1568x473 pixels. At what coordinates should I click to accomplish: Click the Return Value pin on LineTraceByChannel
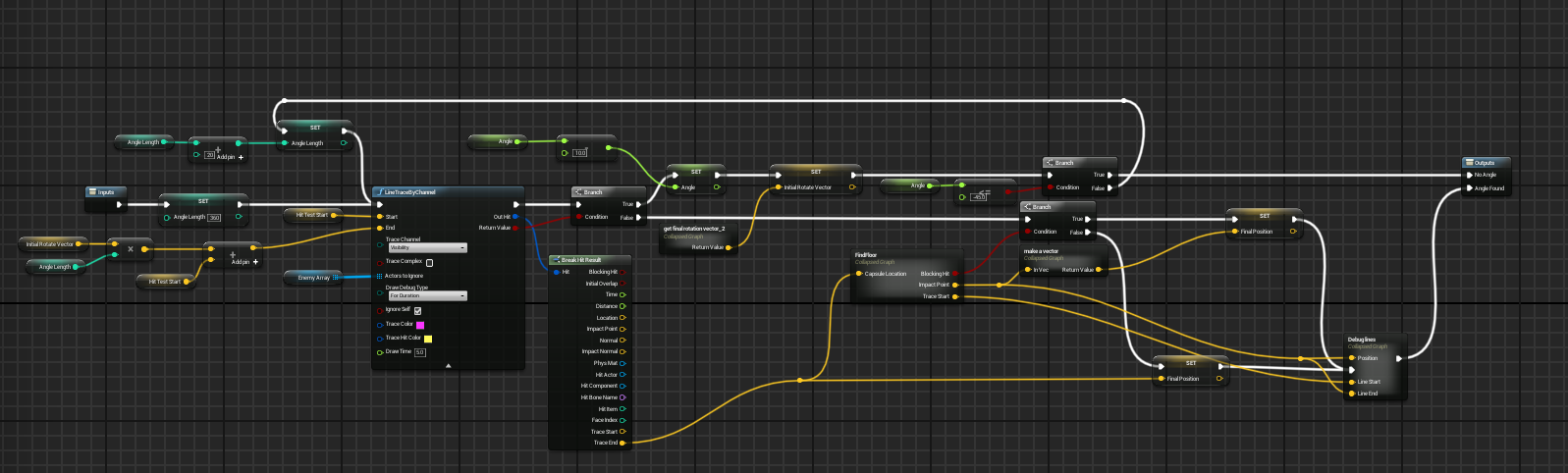[x=515, y=228]
